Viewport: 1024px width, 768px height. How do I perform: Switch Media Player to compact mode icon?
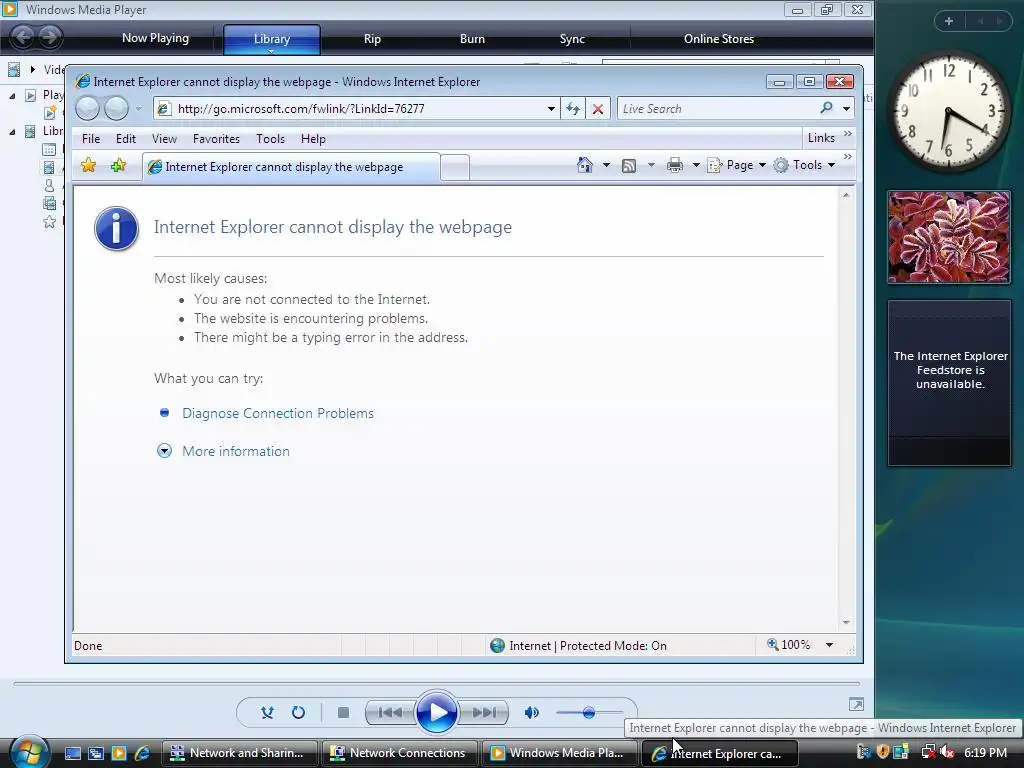click(x=856, y=704)
